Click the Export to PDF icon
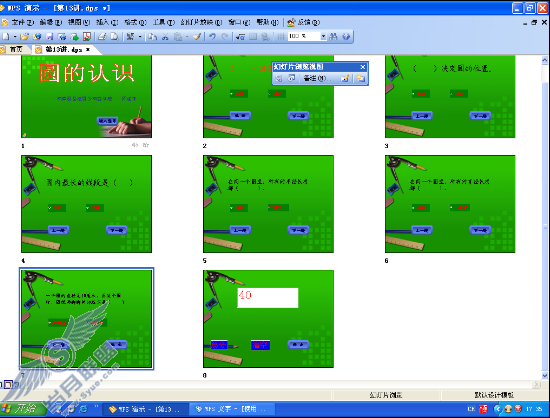 pos(87,36)
